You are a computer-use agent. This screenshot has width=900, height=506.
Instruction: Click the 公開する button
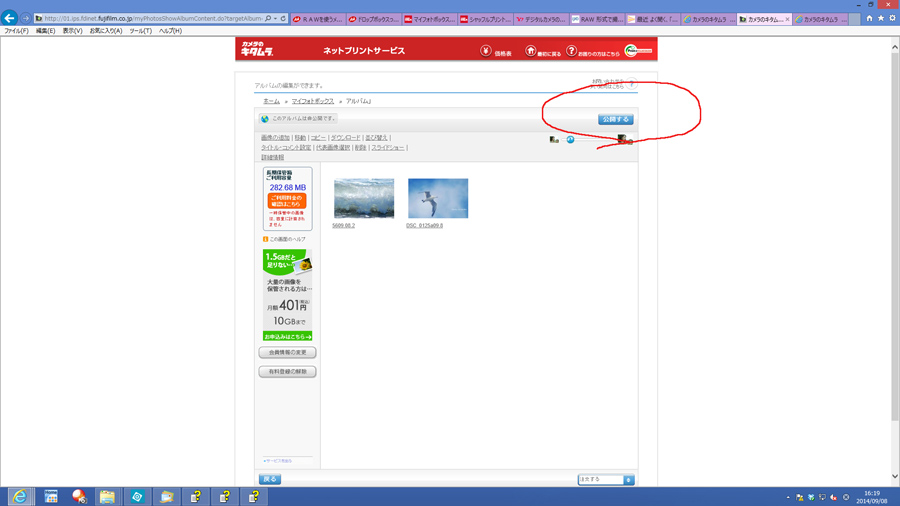615,119
